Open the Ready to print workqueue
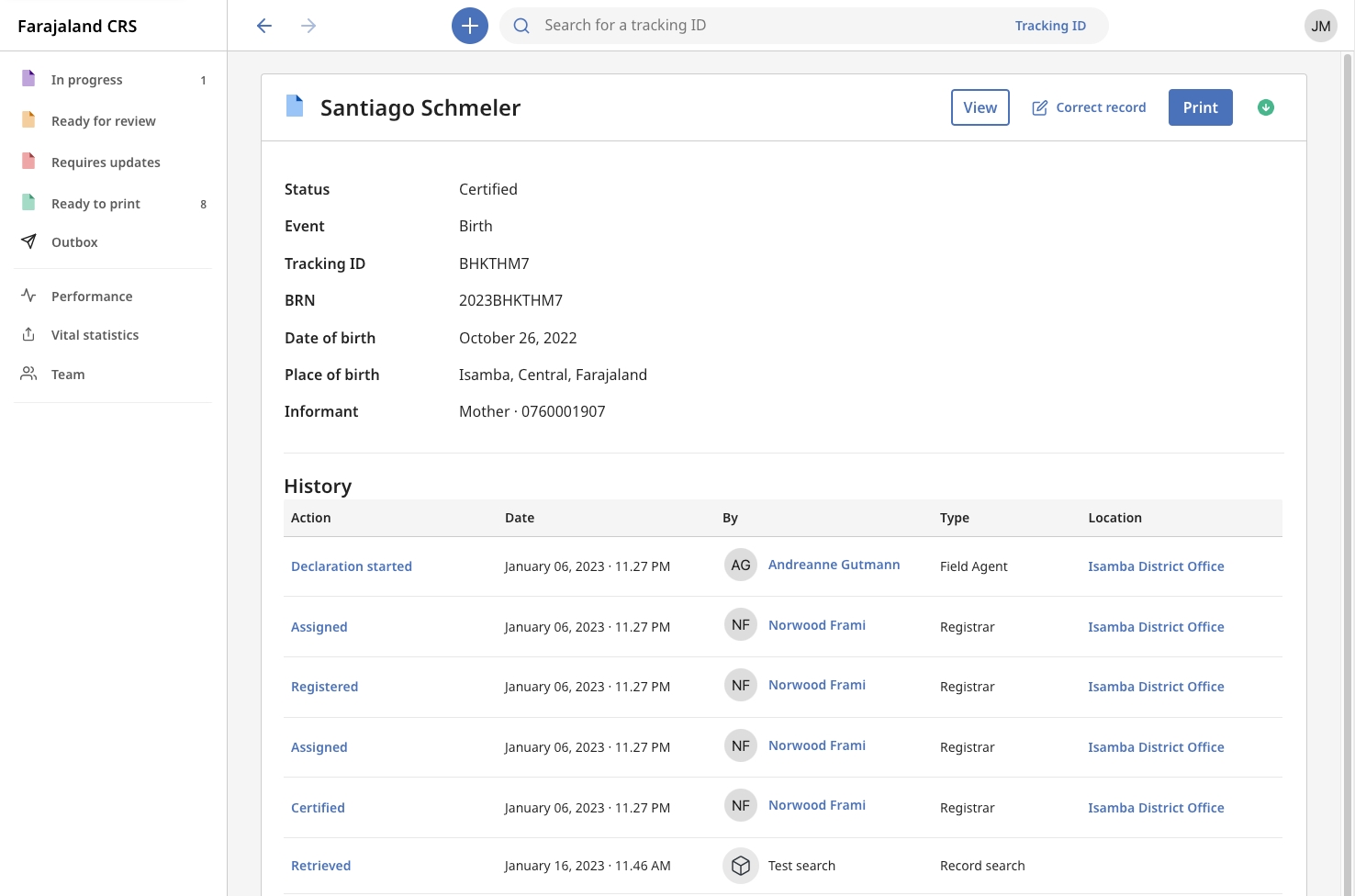The image size is (1355, 896). pyautogui.click(x=95, y=204)
